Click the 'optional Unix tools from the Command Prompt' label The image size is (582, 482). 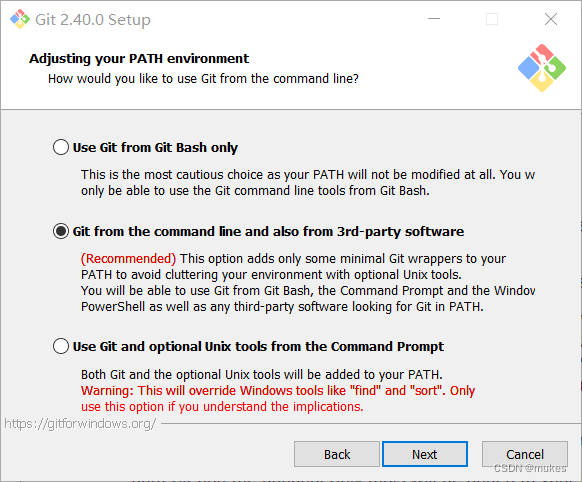258,347
